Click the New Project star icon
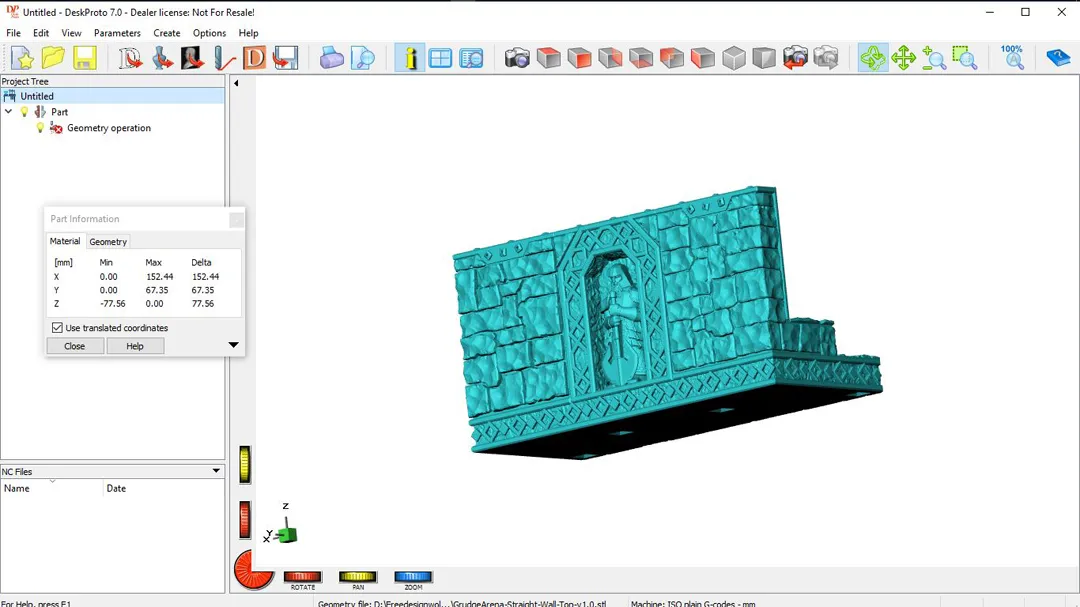The width and height of the screenshot is (1080, 607). coord(22,59)
